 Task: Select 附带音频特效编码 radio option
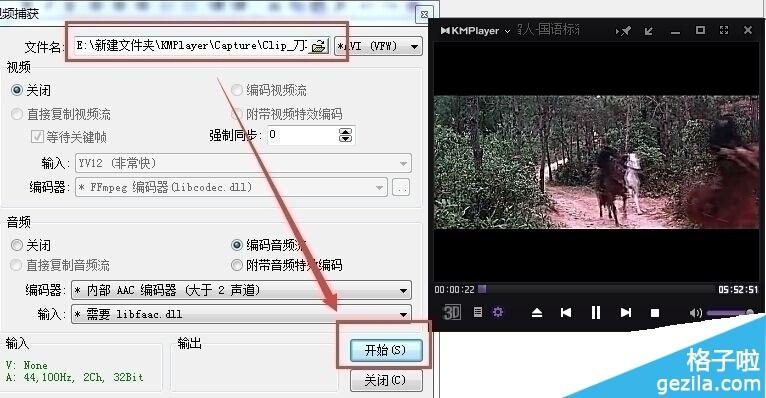click(236, 265)
